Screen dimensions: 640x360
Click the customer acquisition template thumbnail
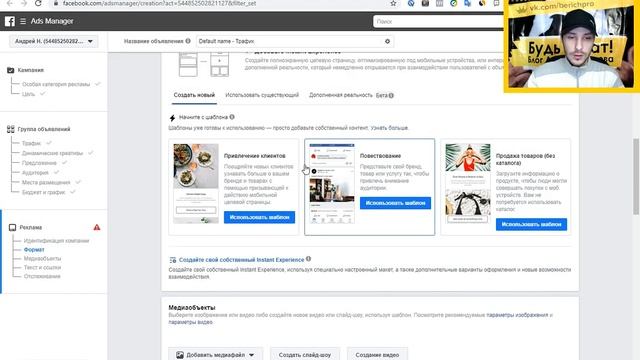(196, 183)
